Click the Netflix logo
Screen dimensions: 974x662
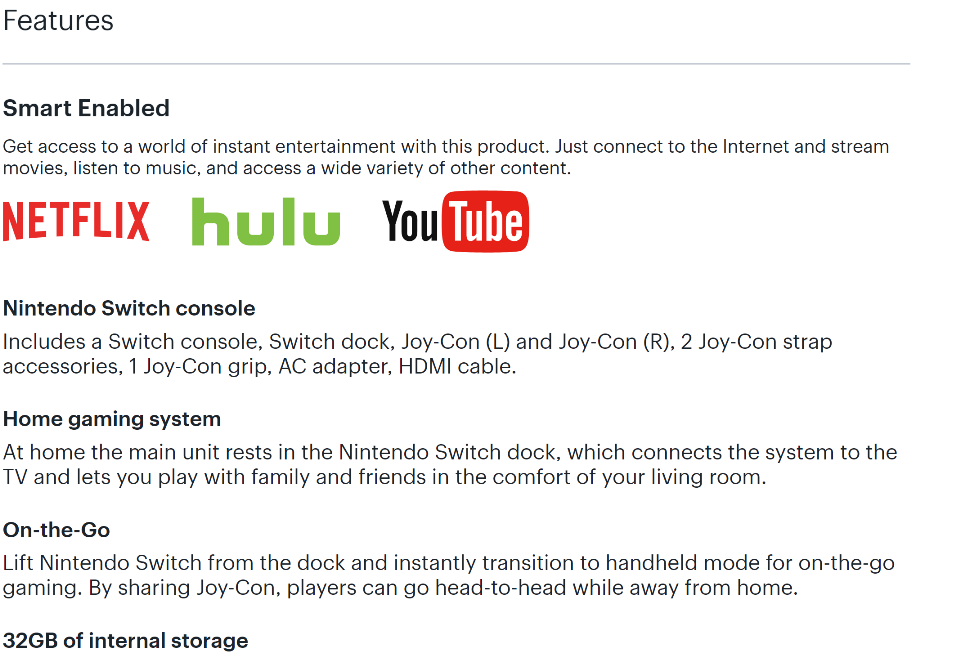click(x=76, y=221)
